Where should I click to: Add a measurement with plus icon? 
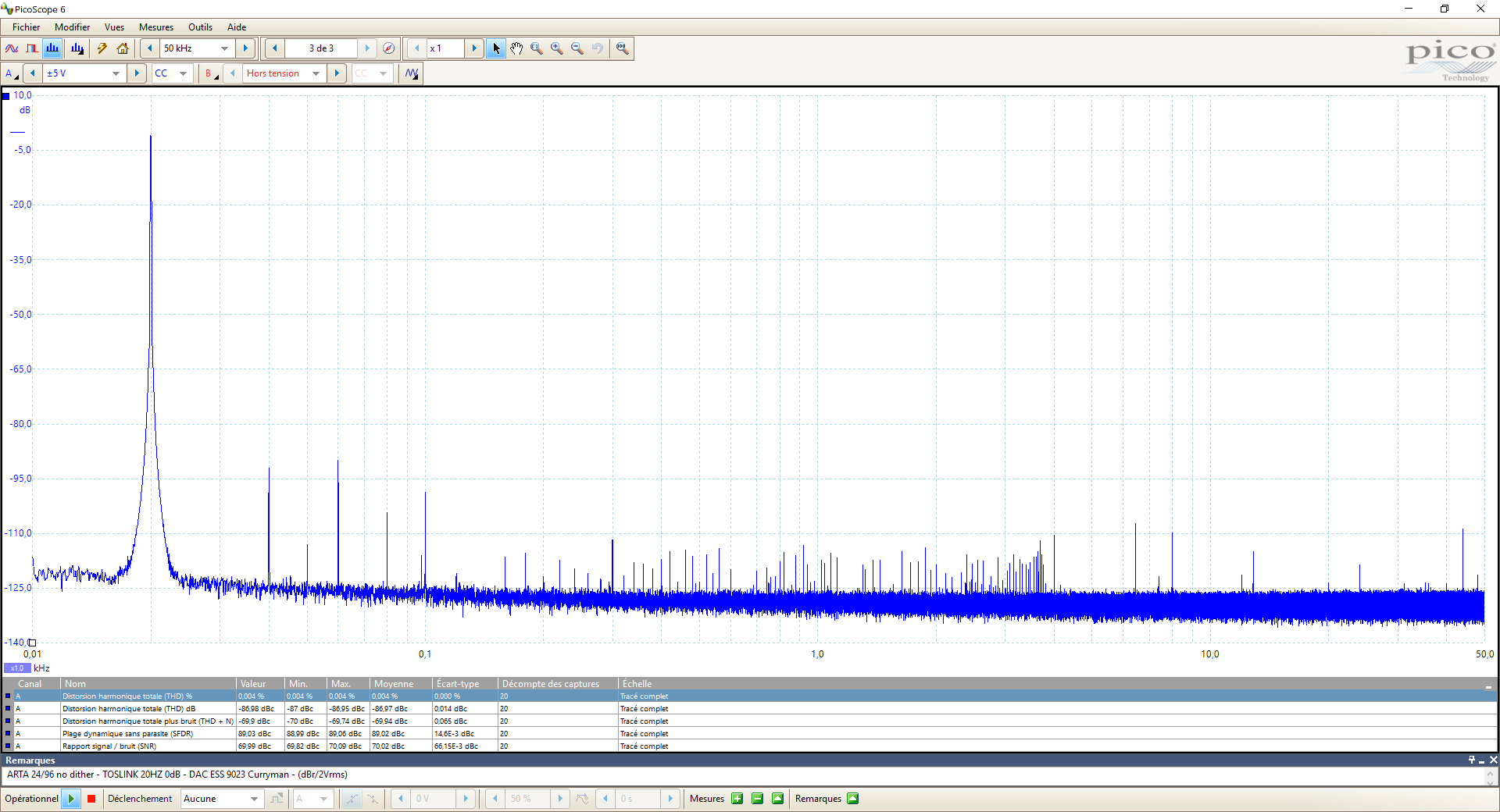tap(737, 799)
